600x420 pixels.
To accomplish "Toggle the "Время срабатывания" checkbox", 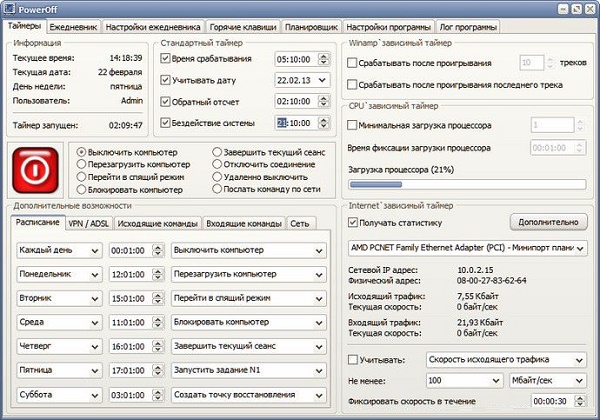I will click(166, 59).
